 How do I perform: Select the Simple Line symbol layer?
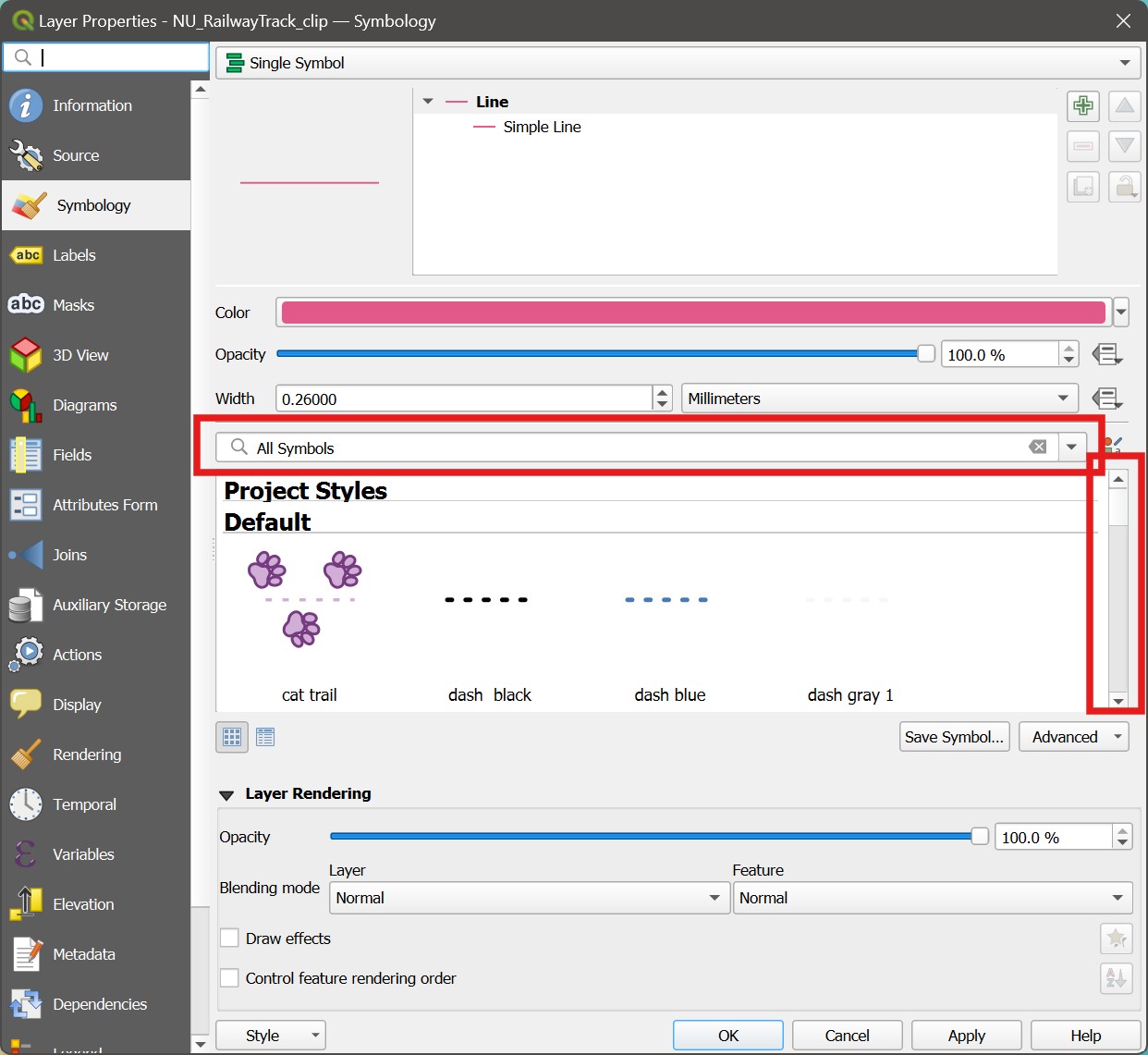click(542, 127)
